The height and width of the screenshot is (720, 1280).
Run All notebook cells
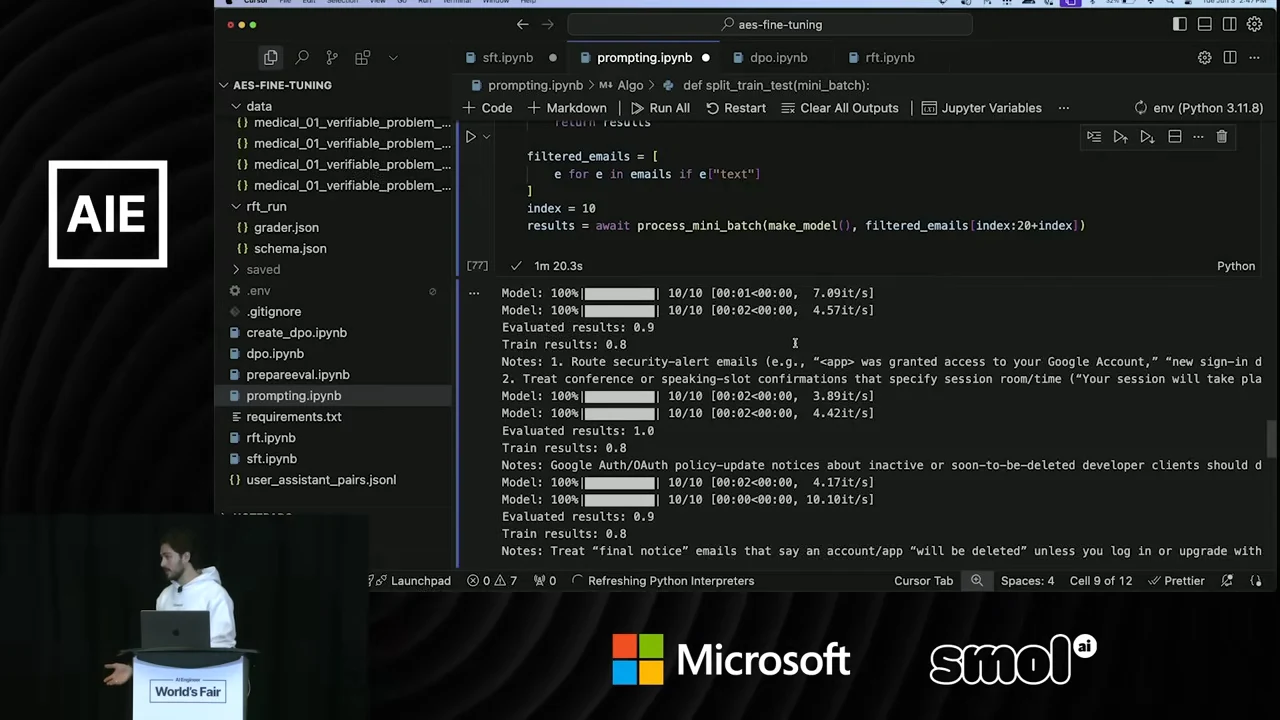(660, 108)
